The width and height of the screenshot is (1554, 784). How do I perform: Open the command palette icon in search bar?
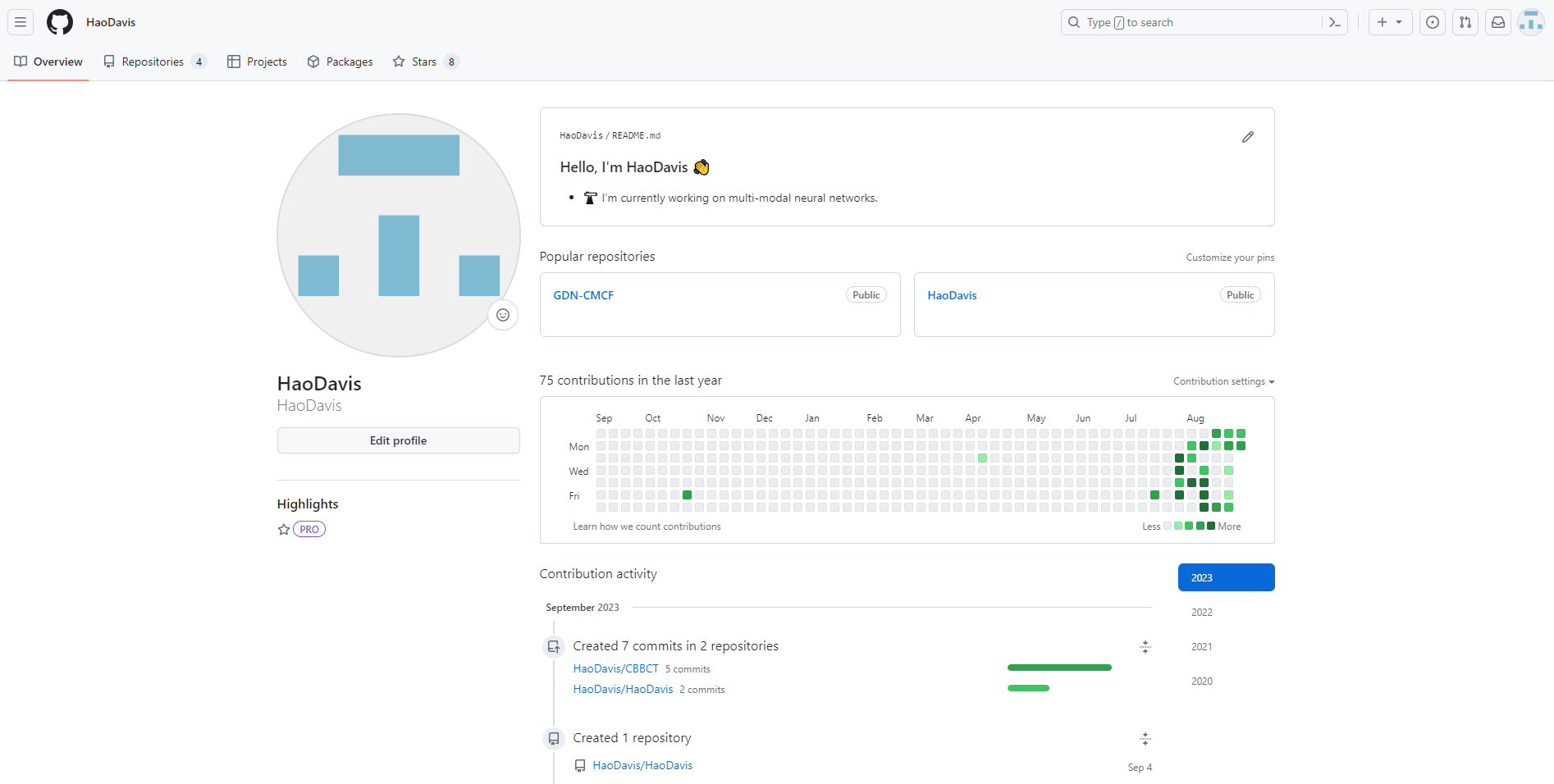click(1335, 22)
